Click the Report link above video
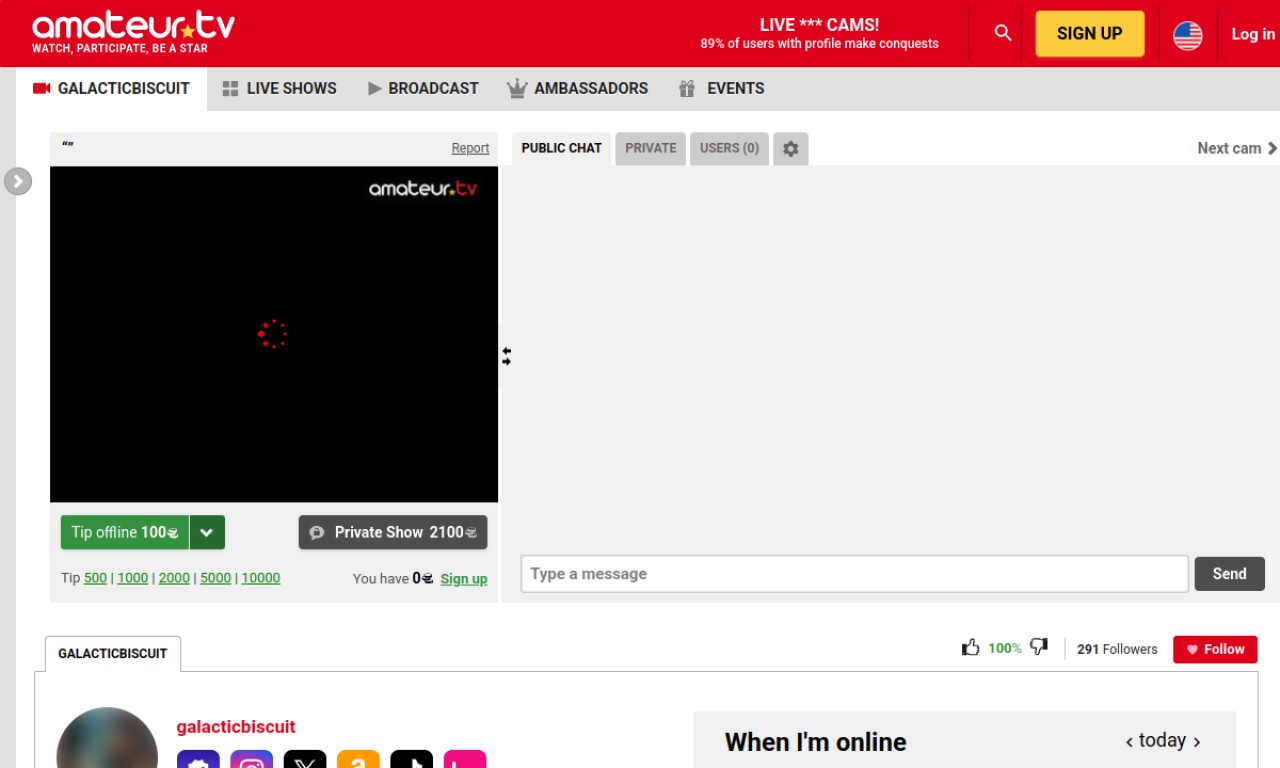 coord(470,148)
